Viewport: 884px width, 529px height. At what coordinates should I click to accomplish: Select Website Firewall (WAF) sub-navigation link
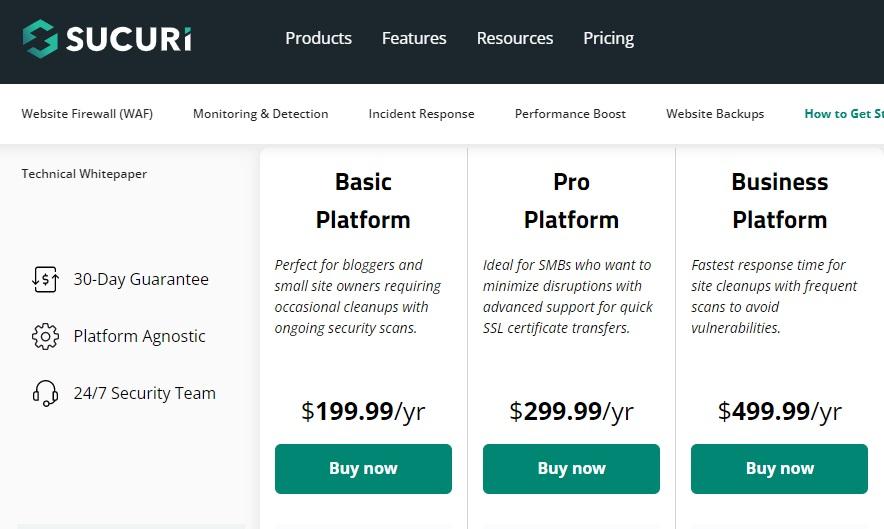[87, 114]
